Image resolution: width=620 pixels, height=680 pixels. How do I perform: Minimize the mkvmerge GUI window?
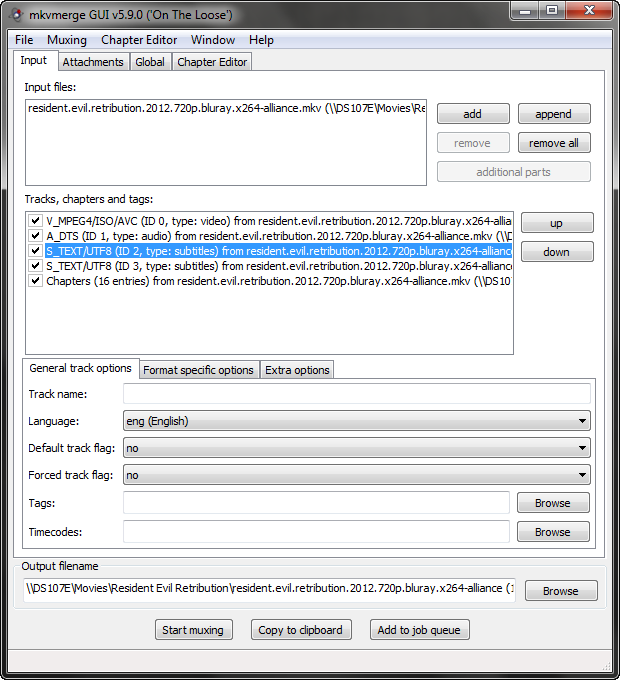pos(525,10)
